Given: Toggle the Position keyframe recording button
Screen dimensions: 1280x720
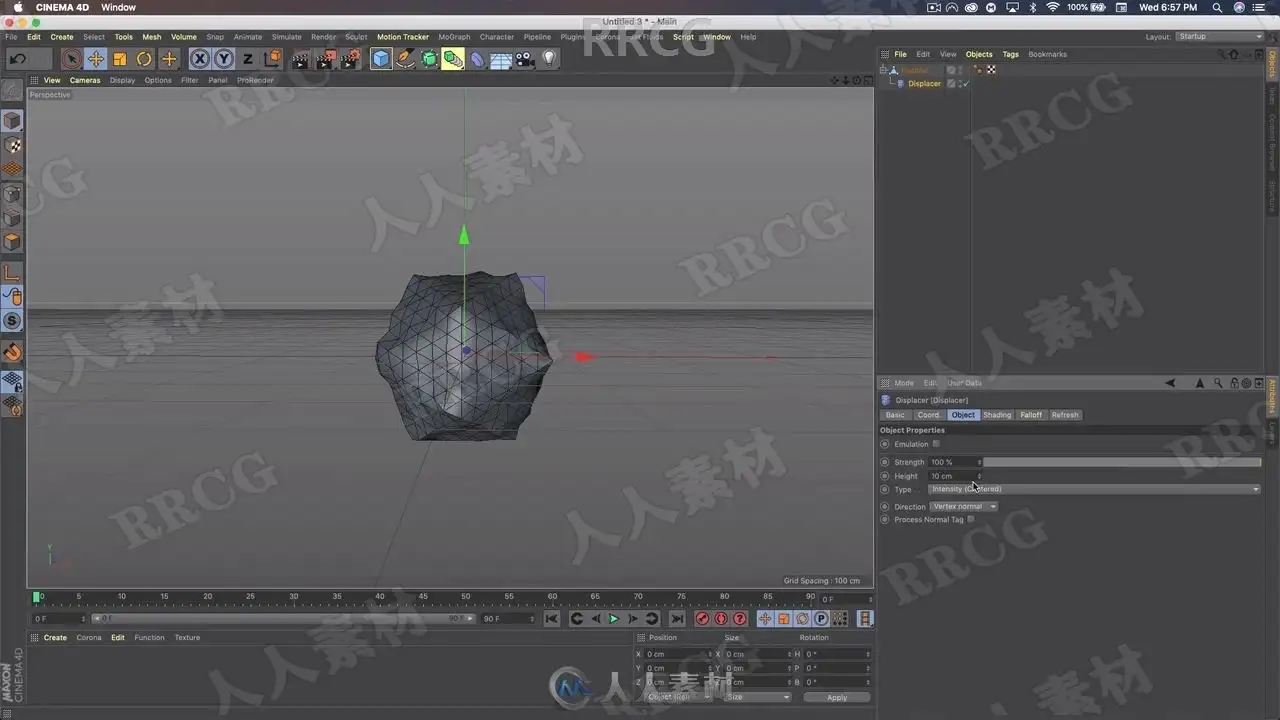Looking at the screenshot, I should tap(765, 619).
